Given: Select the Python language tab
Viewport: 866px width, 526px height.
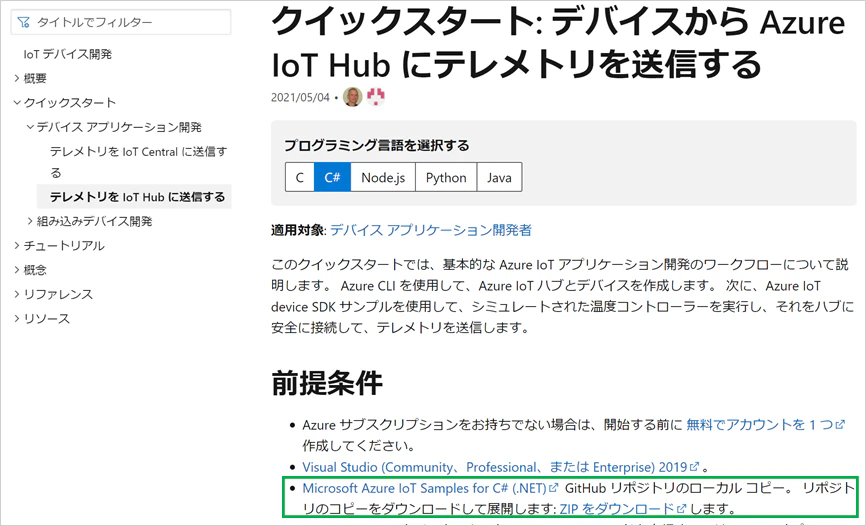Looking at the screenshot, I should coord(446,177).
